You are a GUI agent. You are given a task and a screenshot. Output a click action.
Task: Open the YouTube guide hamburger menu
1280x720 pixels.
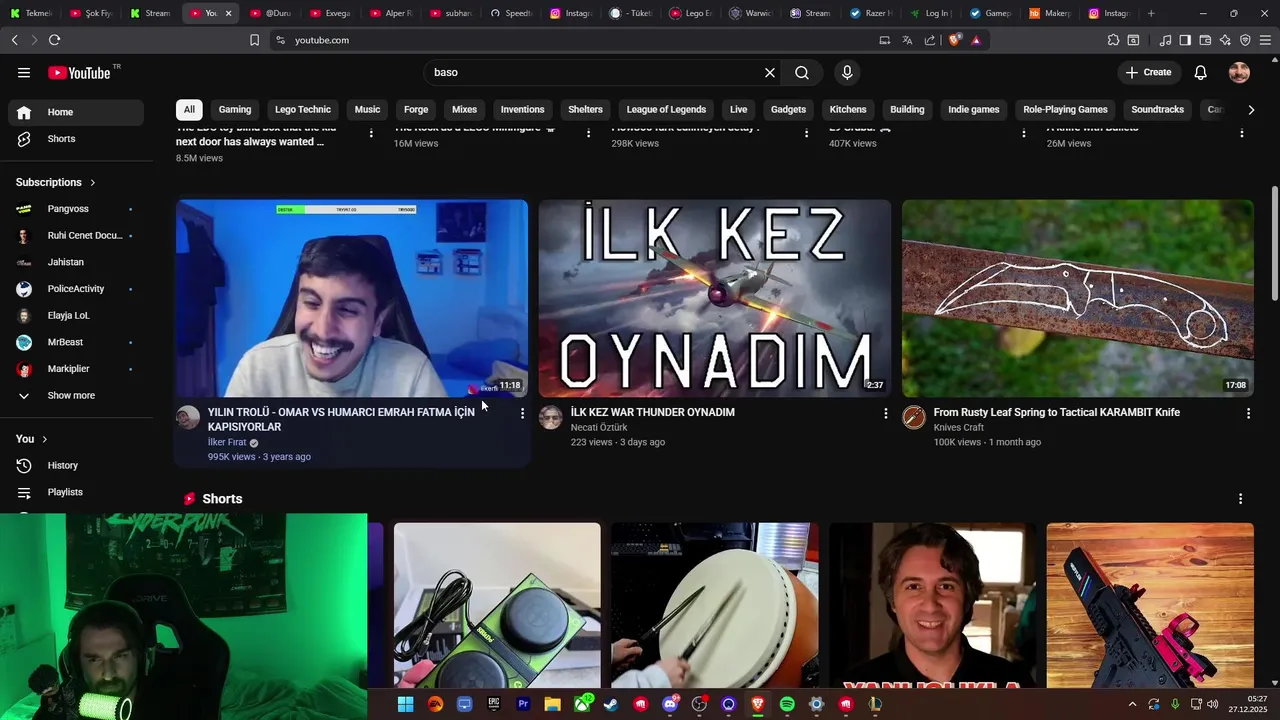point(24,72)
